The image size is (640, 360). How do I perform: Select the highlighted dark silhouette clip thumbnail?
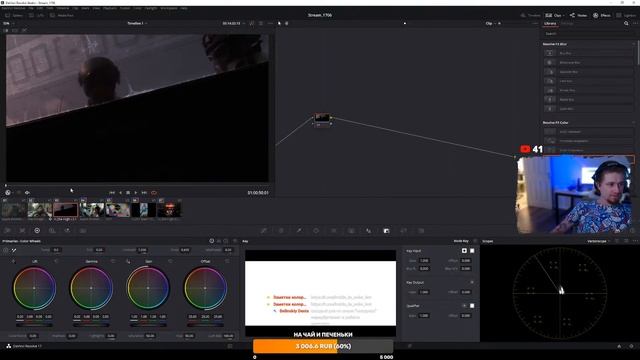(x=65, y=210)
